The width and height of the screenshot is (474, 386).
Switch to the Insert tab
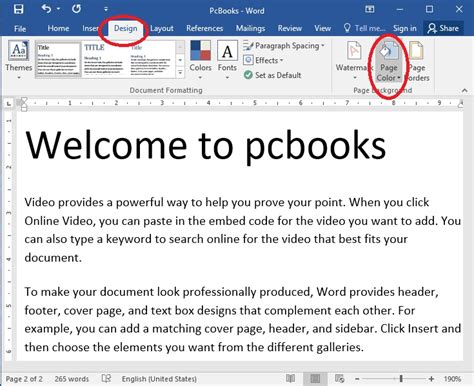91,28
